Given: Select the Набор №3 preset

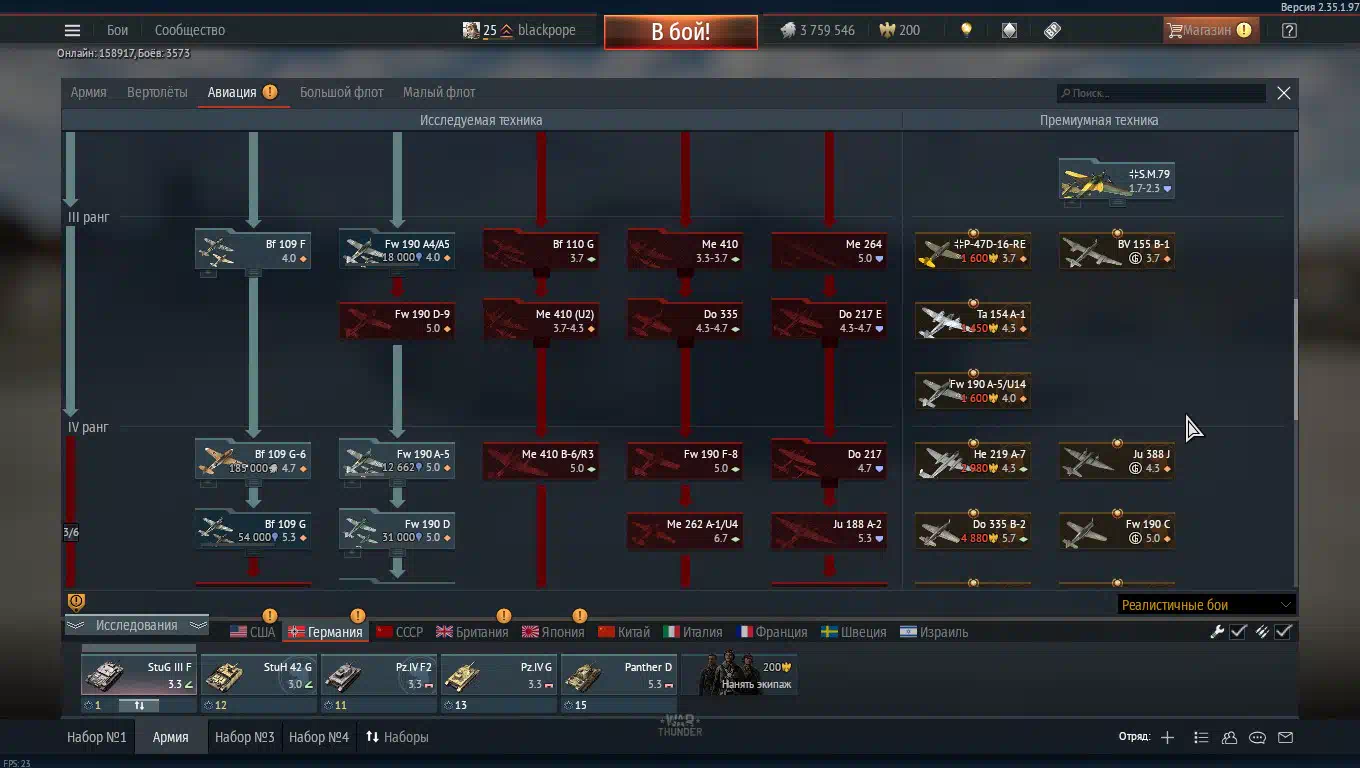Looking at the screenshot, I should 244,737.
